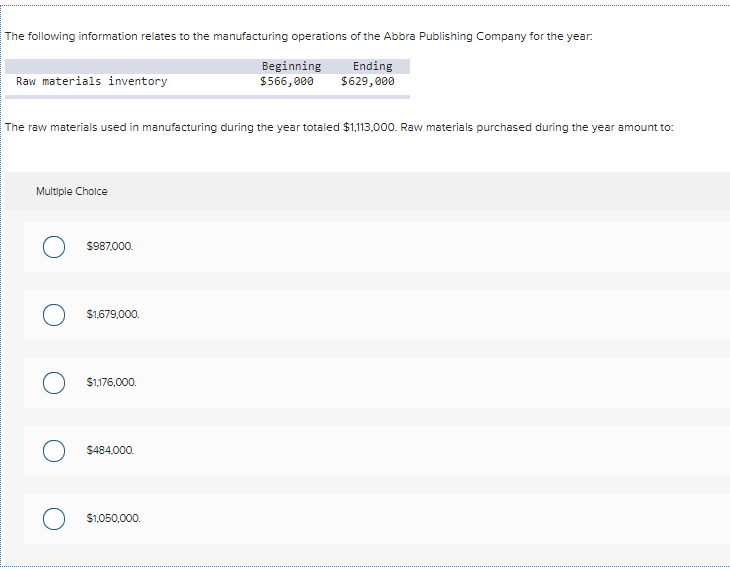Click the $1,176,000. answer text
This screenshot has height=570, width=730.
pos(112,382)
